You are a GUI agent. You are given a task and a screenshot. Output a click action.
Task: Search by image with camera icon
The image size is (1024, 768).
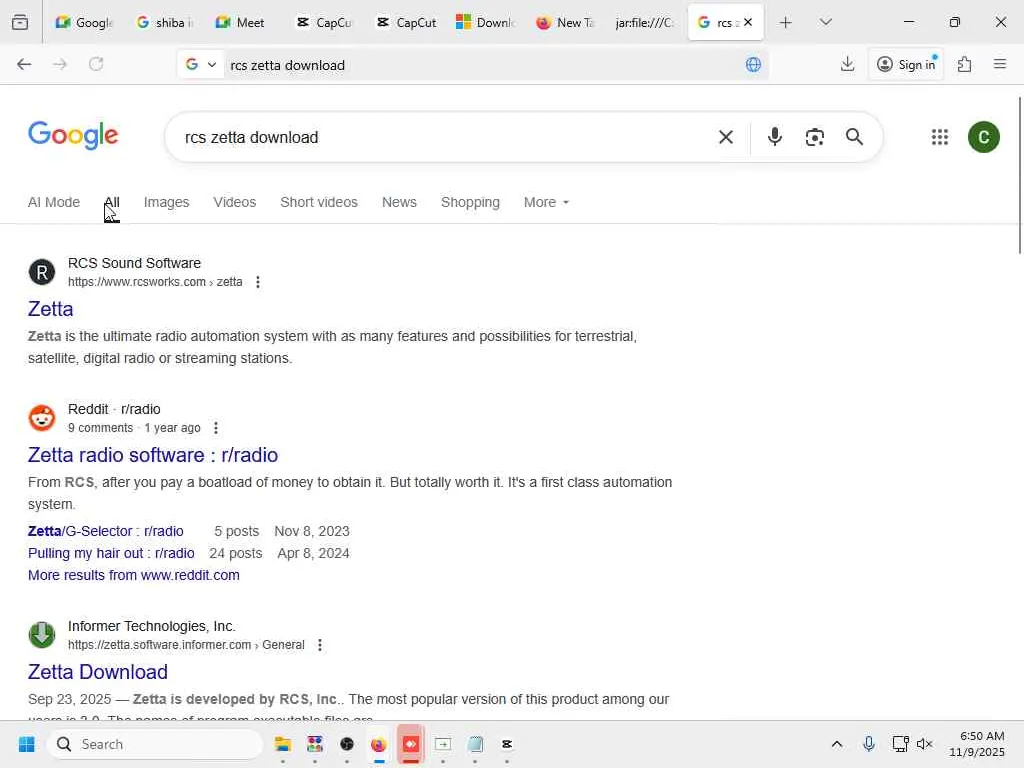(x=814, y=137)
